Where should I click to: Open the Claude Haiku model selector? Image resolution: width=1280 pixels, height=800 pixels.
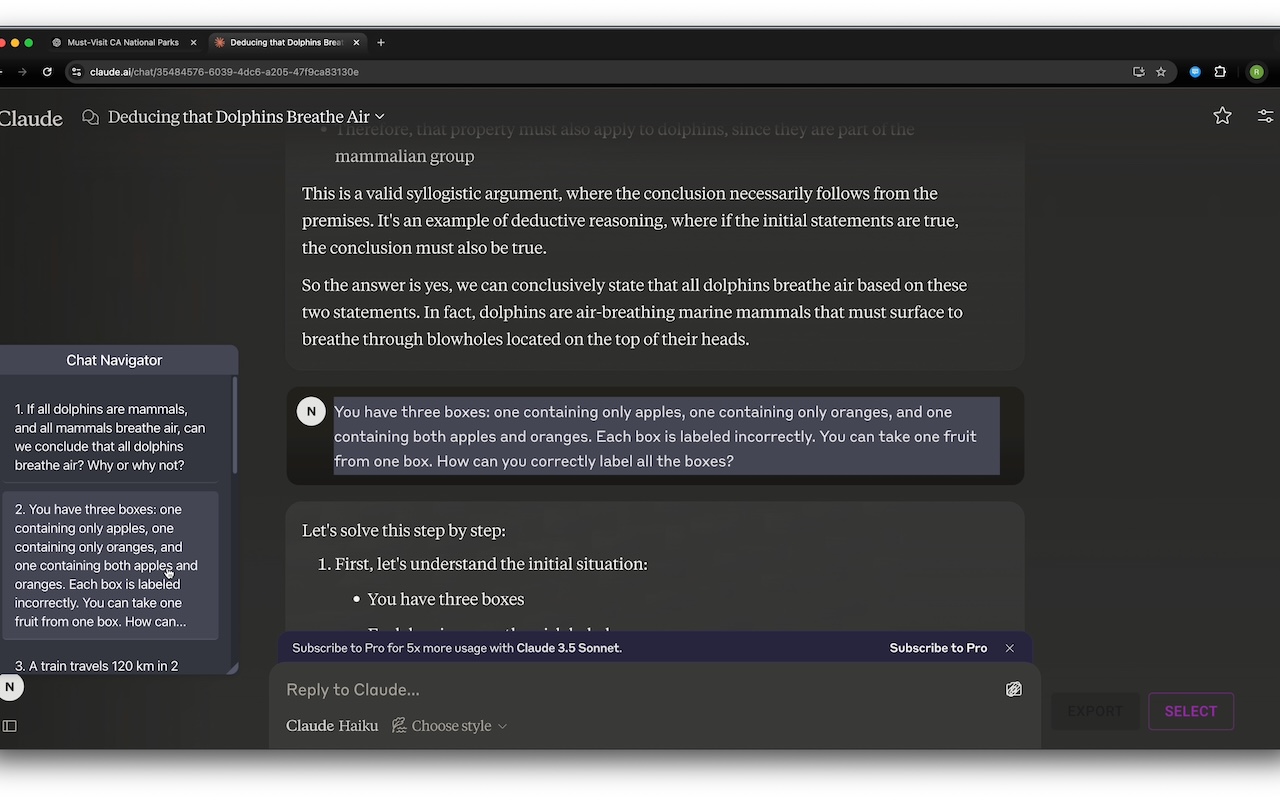pos(331,725)
